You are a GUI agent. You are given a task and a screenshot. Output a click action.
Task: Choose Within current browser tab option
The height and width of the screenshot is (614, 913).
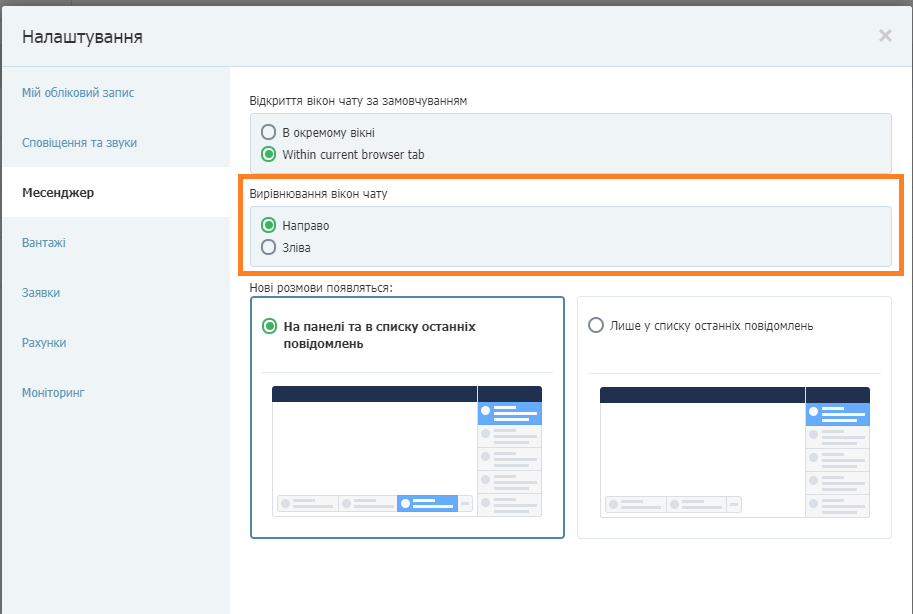point(268,154)
